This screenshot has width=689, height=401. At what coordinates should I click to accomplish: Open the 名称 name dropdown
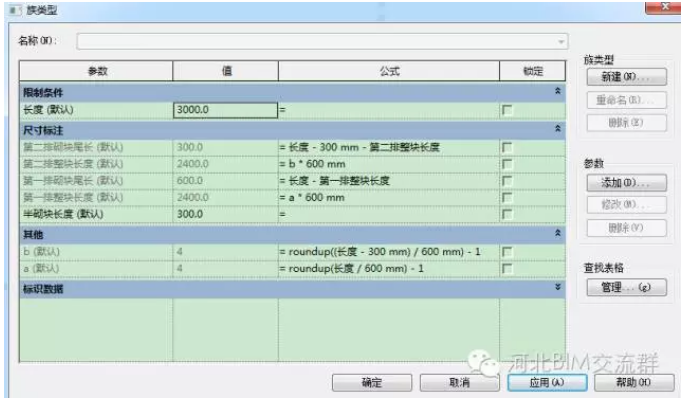pyautogui.click(x=561, y=42)
